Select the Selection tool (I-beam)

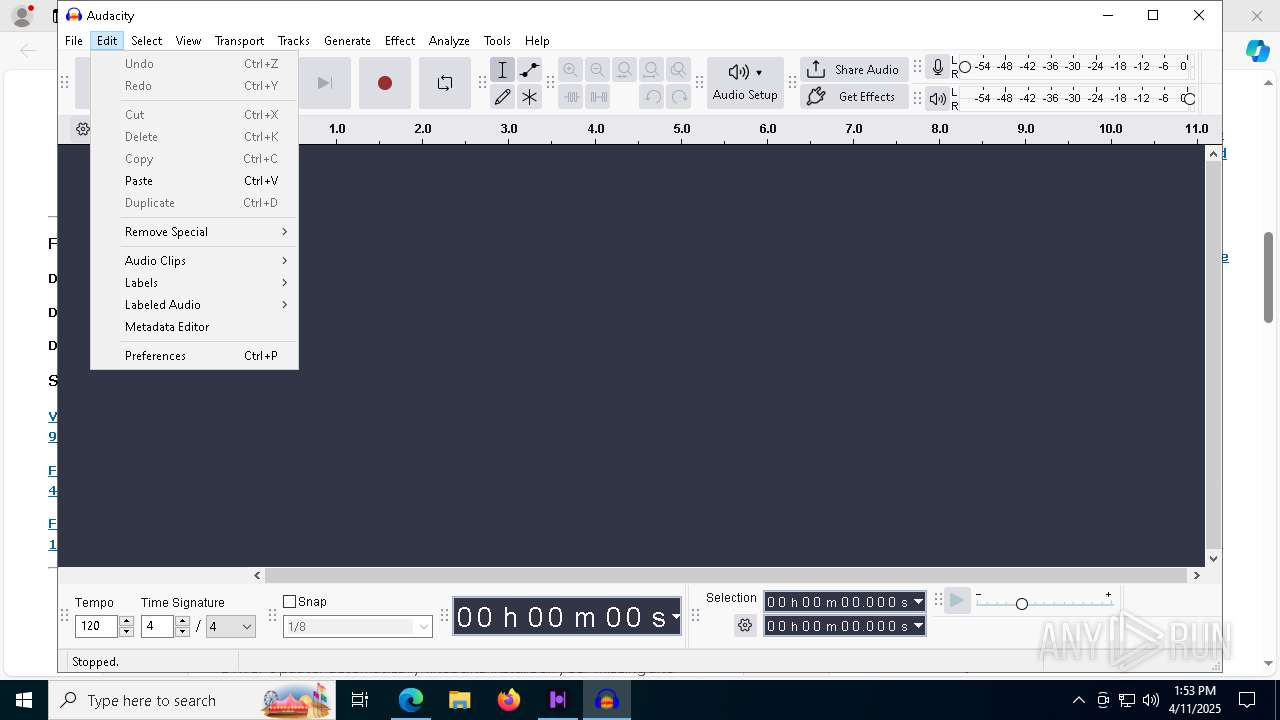point(502,70)
